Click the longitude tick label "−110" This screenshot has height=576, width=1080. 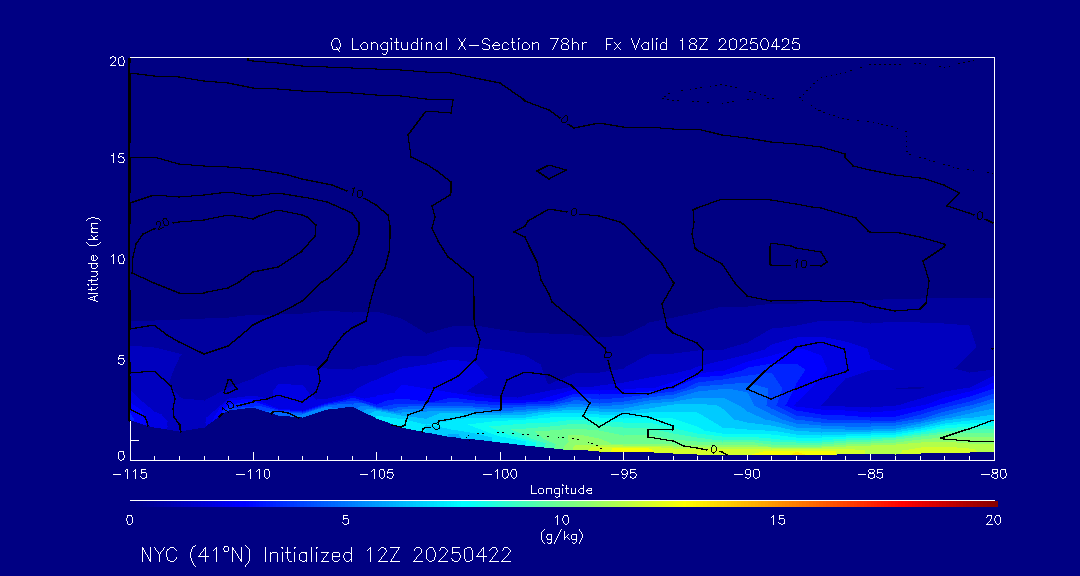point(253,475)
